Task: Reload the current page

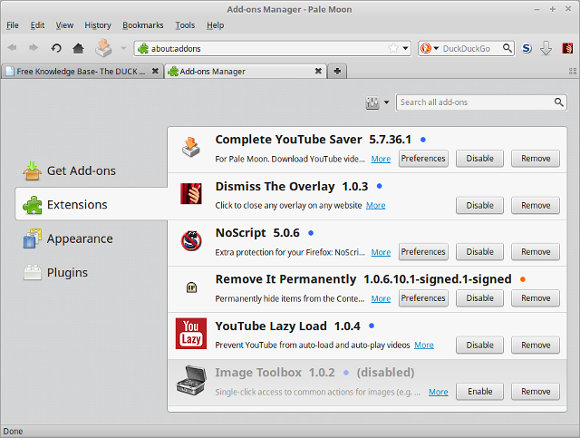Action: [x=56, y=48]
